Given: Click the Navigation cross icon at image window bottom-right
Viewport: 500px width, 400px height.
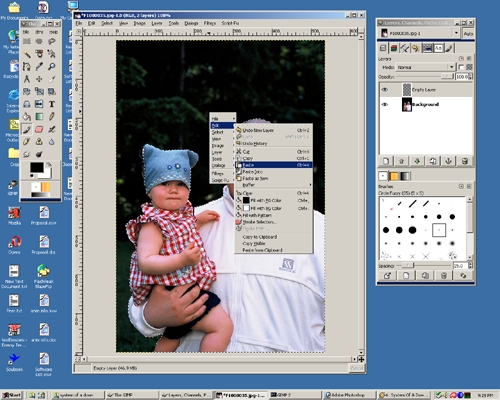Looking at the screenshot, I should pos(361,359).
